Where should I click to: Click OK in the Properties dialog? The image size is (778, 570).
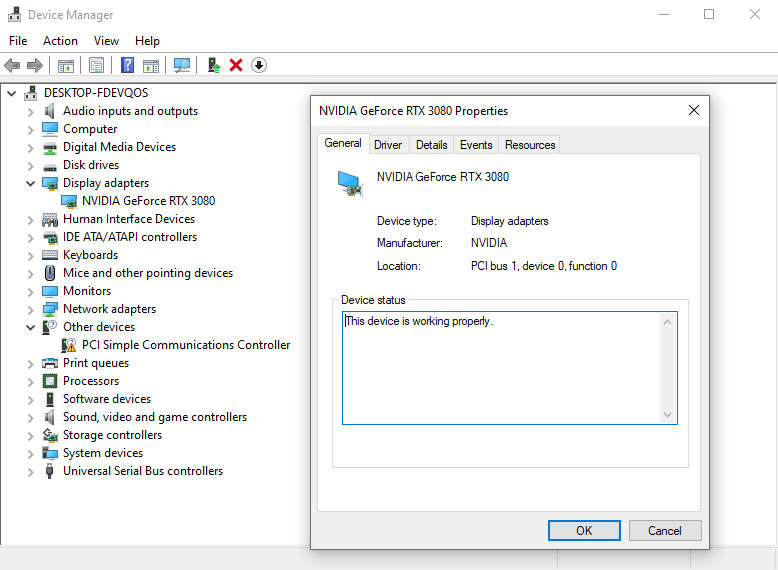584,530
